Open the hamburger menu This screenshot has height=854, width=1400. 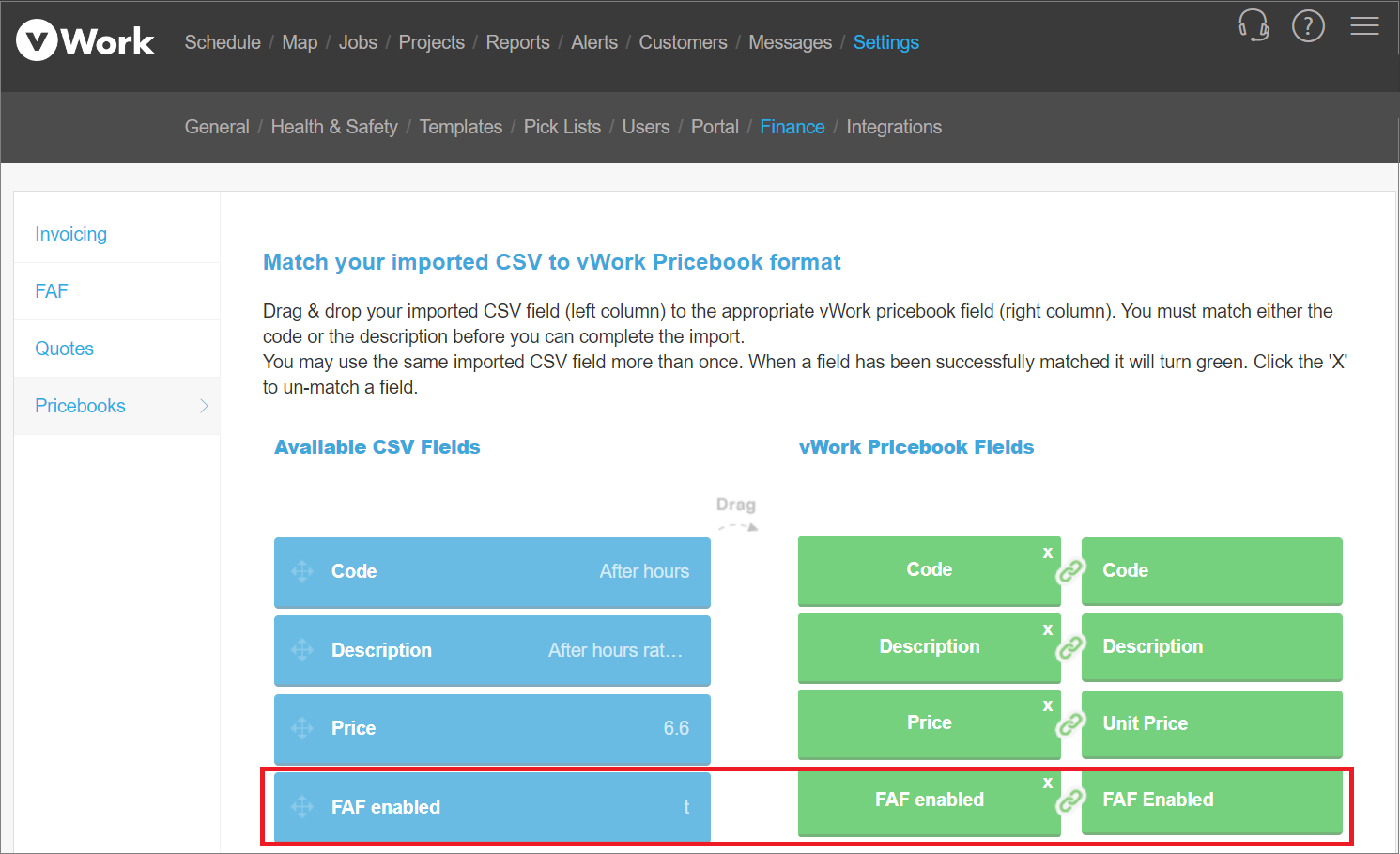click(x=1364, y=25)
